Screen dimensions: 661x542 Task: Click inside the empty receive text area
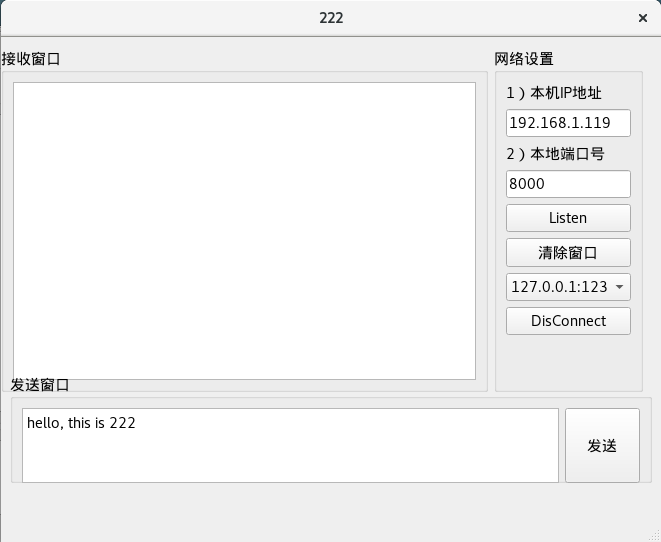coord(245,231)
